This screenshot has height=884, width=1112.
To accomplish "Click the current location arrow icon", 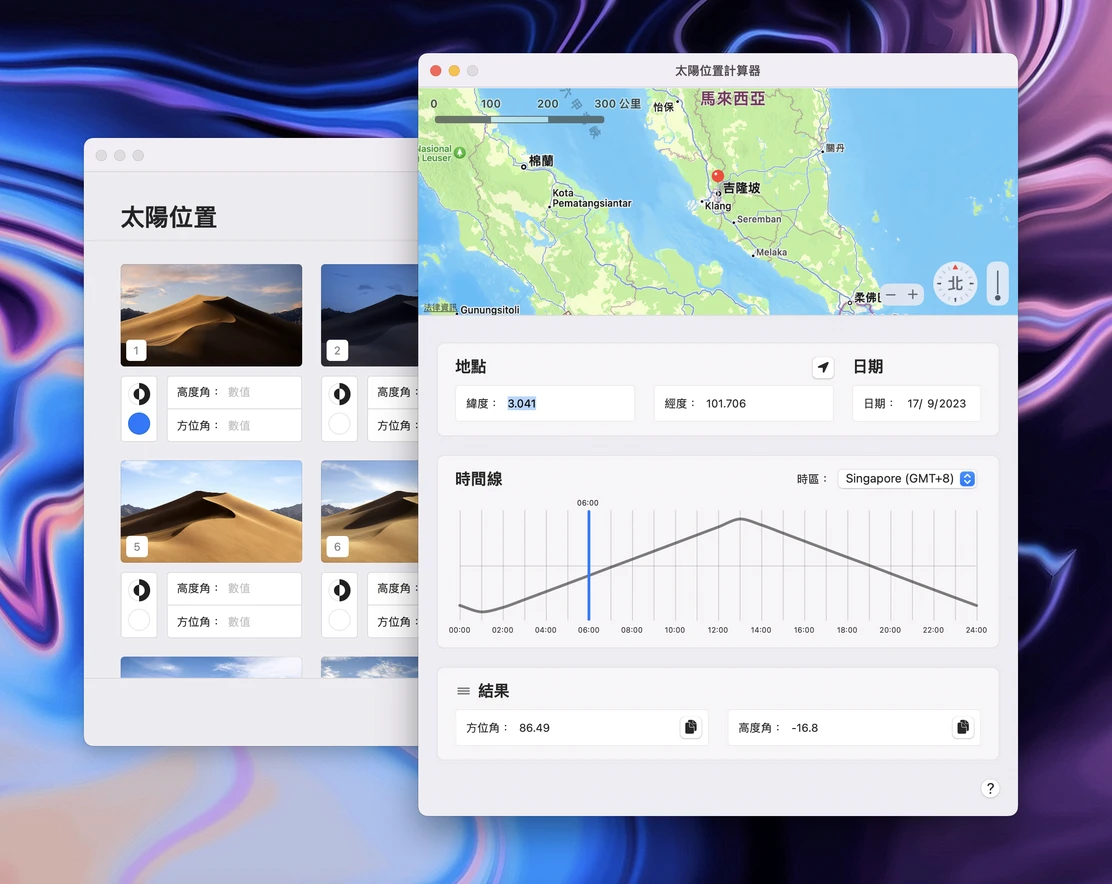I will [823, 367].
